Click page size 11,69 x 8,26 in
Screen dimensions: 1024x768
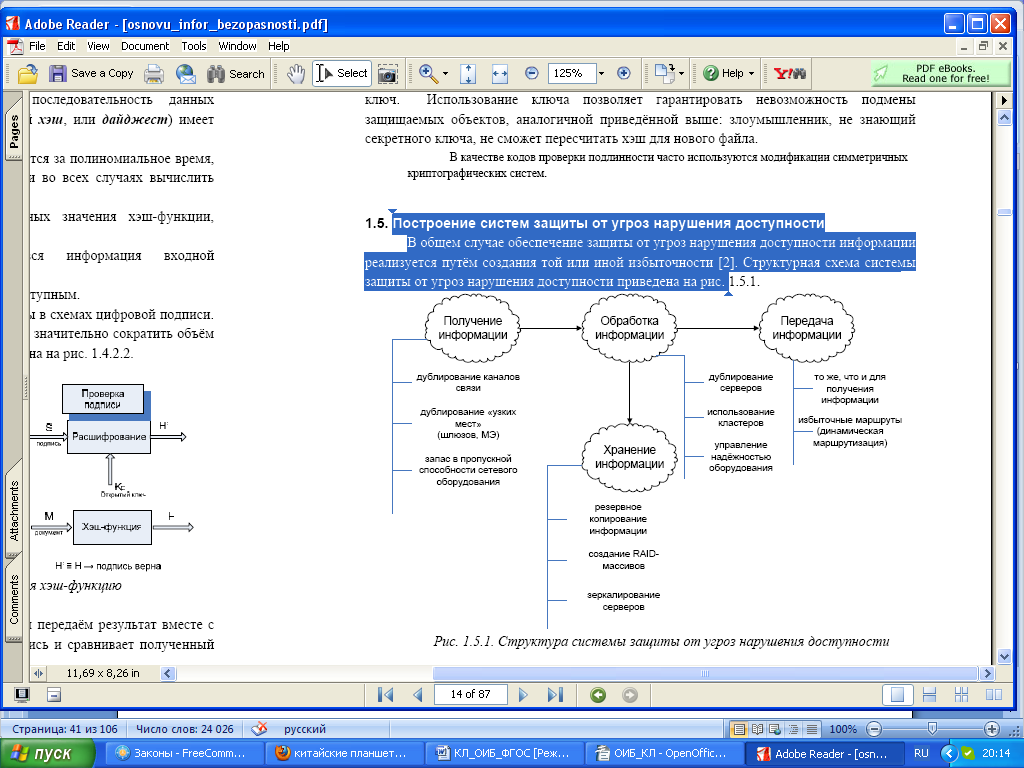103,673
